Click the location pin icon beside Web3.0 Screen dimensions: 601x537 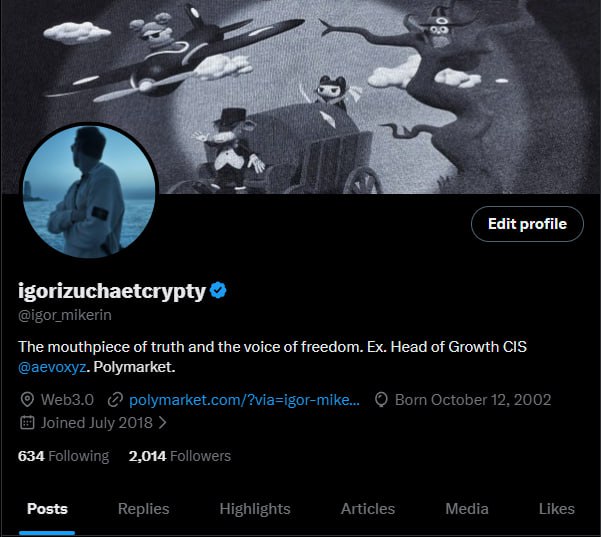tap(27, 400)
